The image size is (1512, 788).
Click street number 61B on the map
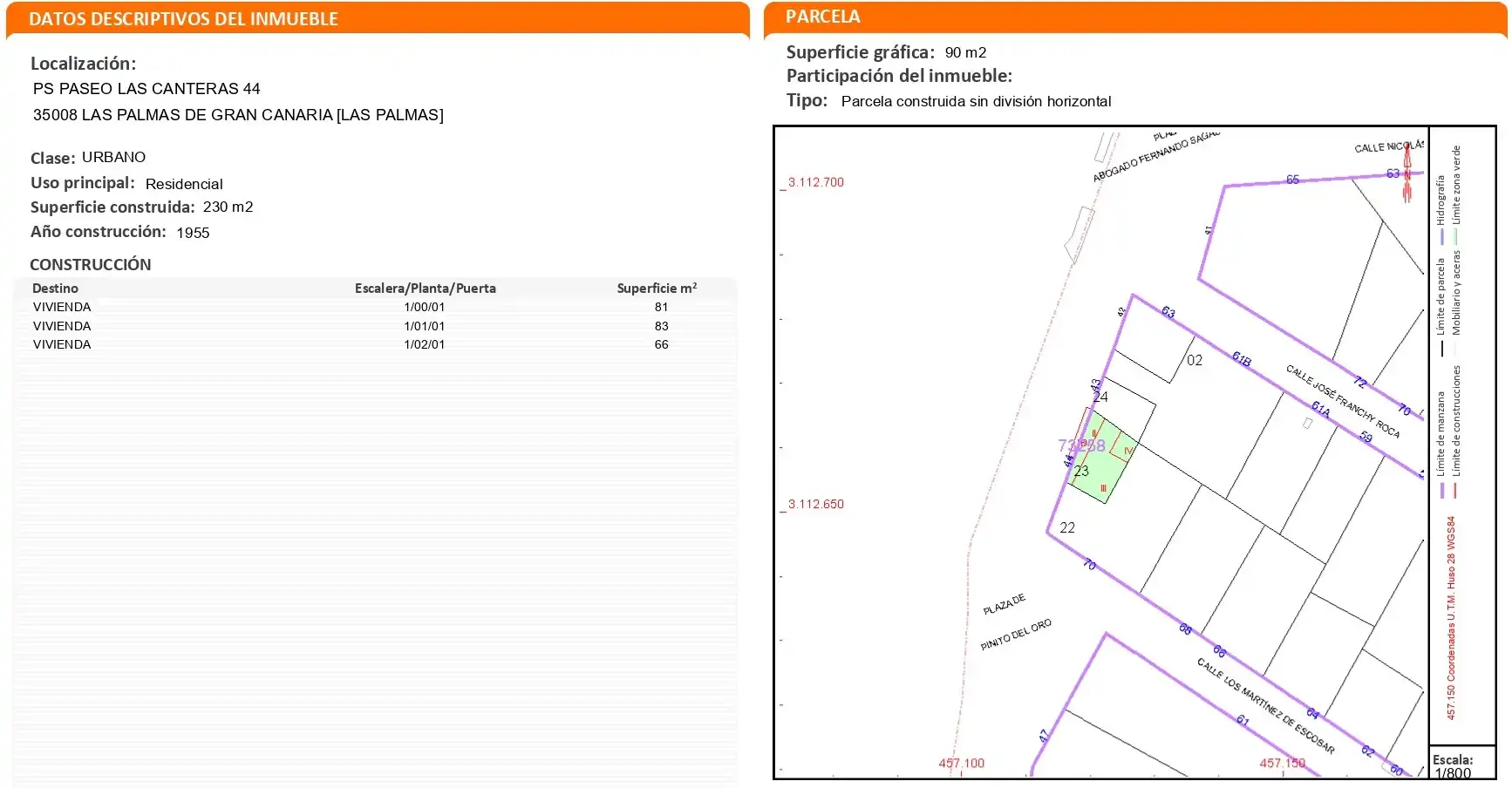click(1242, 358)
